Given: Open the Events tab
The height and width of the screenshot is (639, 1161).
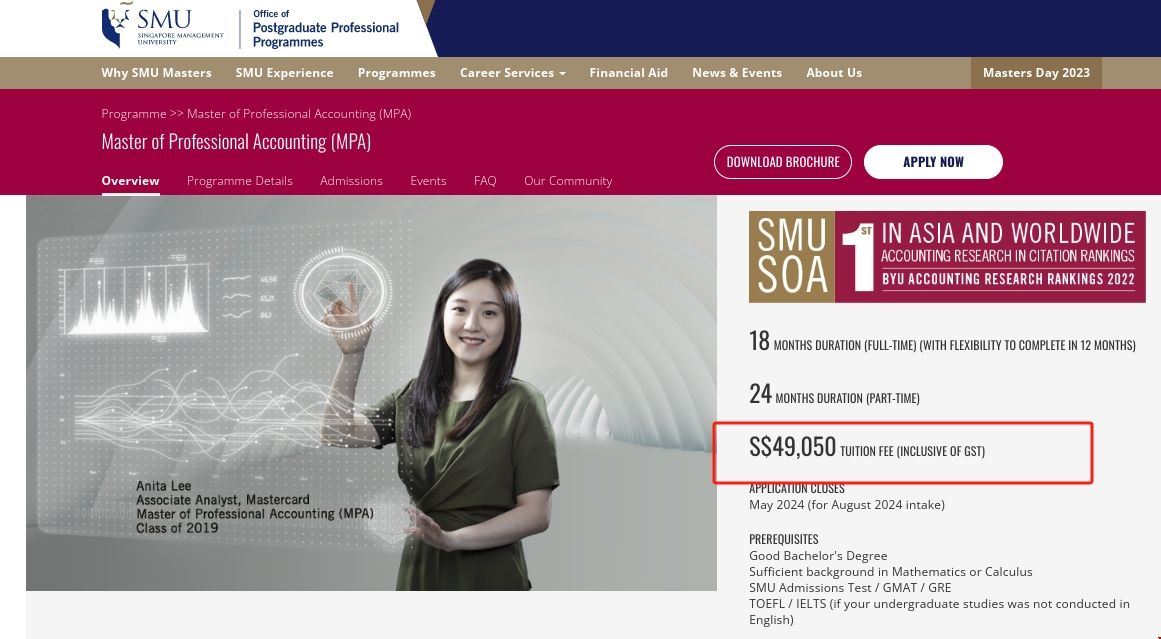Looking at the screenshot, I should click(x=428, y=180).
